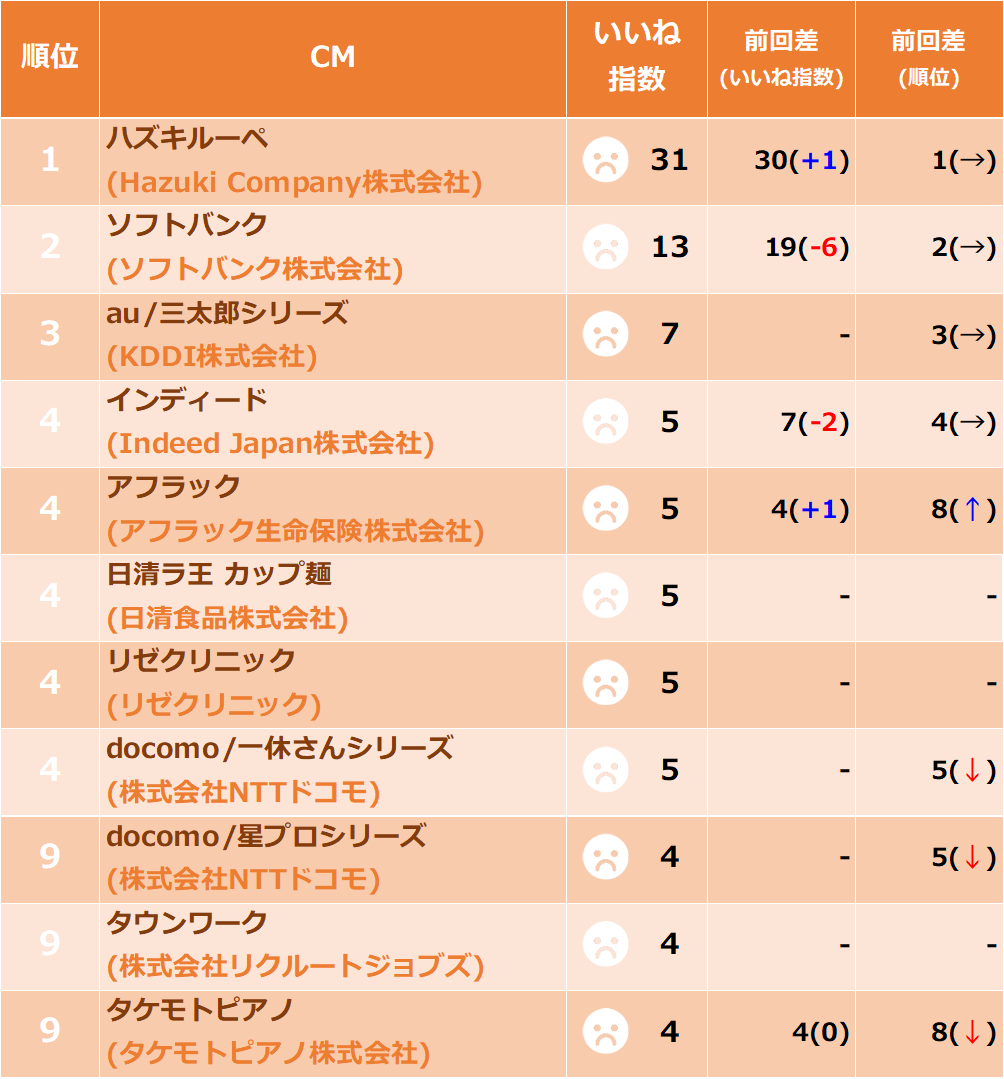Click the 前回差(いいね指数) header
The image size is (1004, 1079).
[781, 58]
